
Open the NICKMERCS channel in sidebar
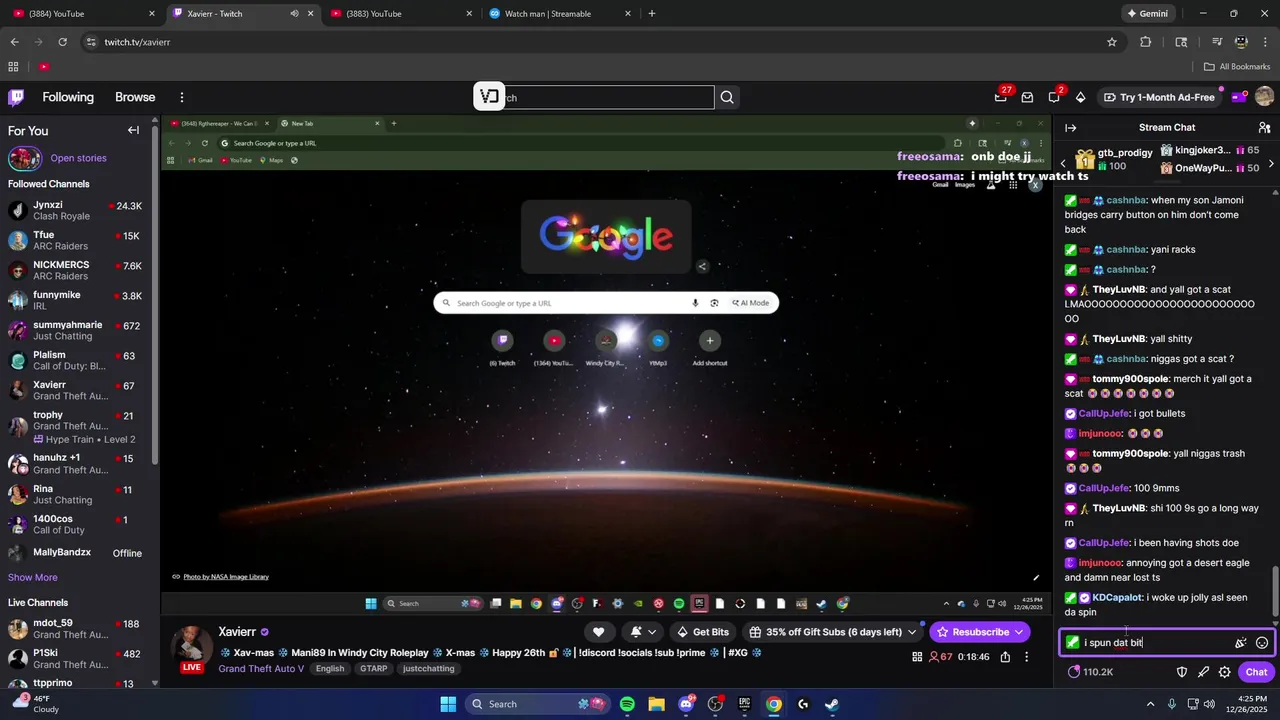[x=76, y=271]
